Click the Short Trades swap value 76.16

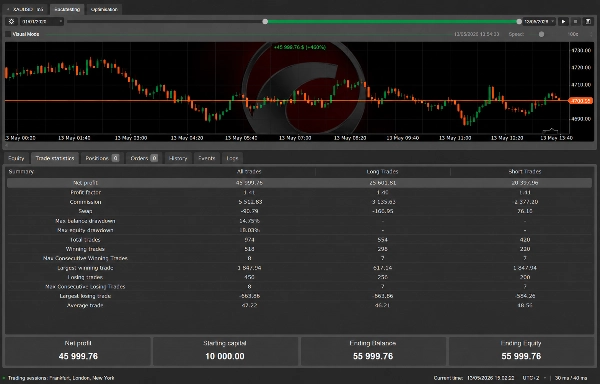point(525,211)
